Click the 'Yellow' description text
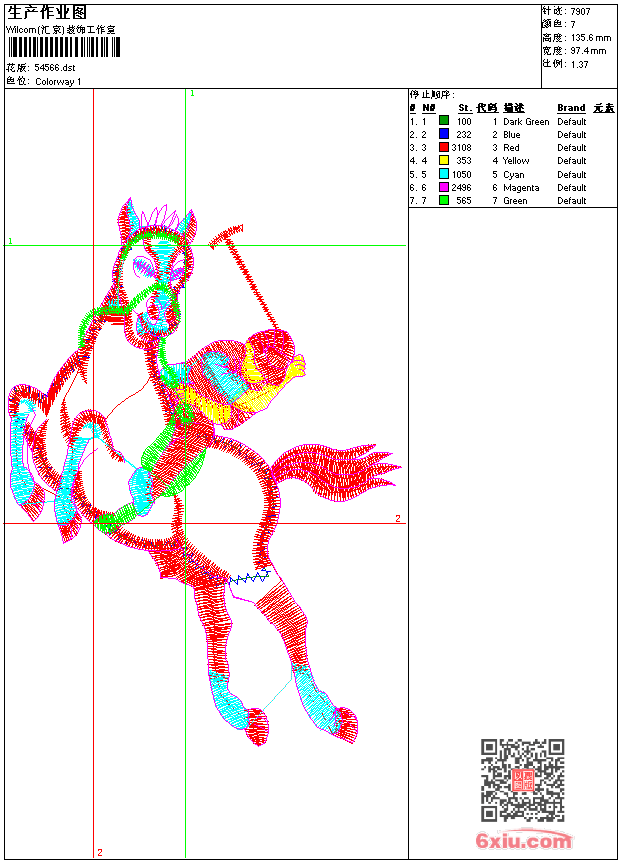 (x=516, y=161)
